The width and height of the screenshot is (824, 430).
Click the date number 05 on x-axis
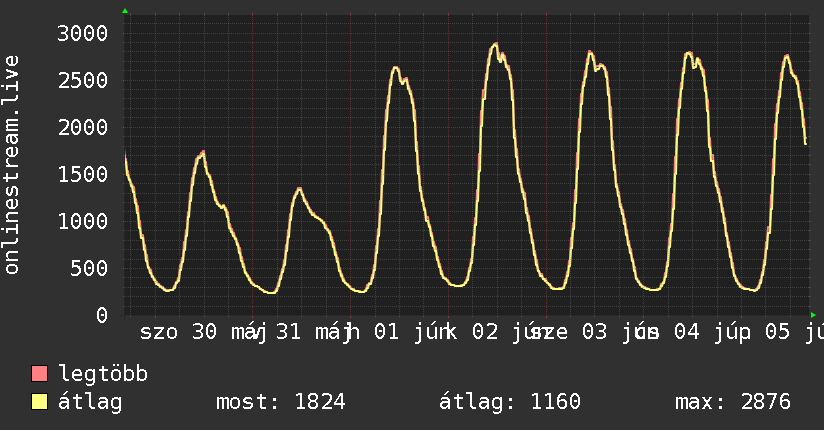click(x=778, y=332)
